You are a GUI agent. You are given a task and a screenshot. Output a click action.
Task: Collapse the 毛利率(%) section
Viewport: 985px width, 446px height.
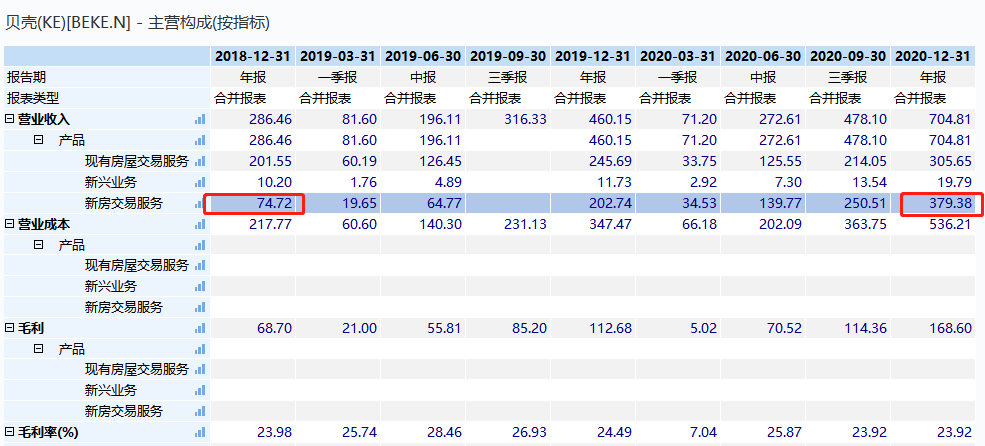pyautogui.click(x=10, y=432)
